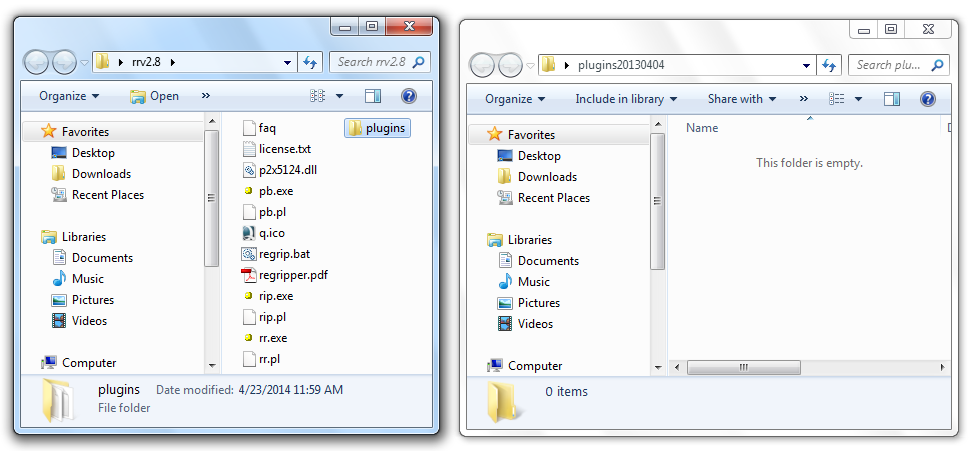Click the horizontal scrollbar in plugins20130404 window
Viewport: 971px width, 451px height.
click(743, 367)
